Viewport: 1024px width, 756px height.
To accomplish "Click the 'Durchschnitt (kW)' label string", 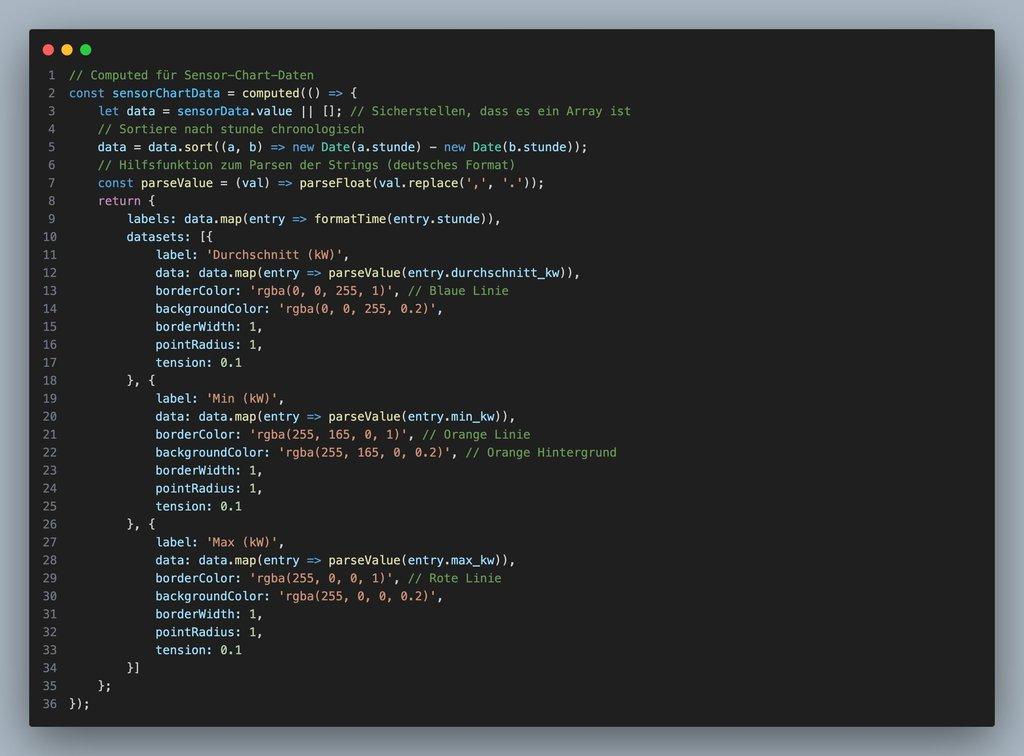I will (276, 255).
